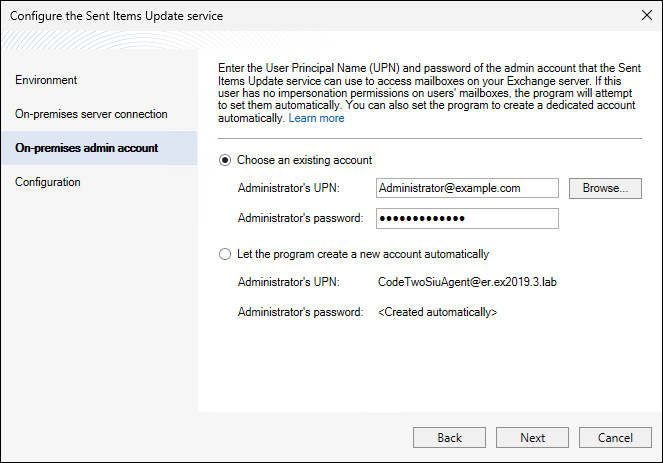Image resolution: width=663 pixels, height=463 pixels.
Task: Click the Back button
Action: (x=450, y=438)
